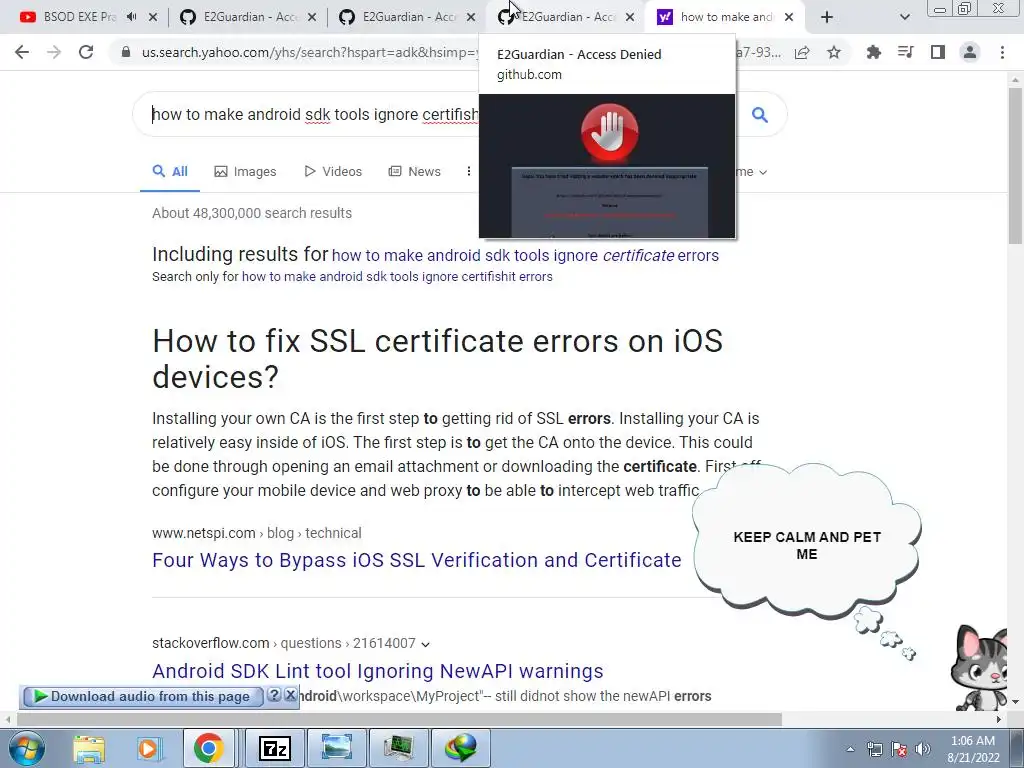Open Internet Download Manager taskbar item

(x=461, y=748)
